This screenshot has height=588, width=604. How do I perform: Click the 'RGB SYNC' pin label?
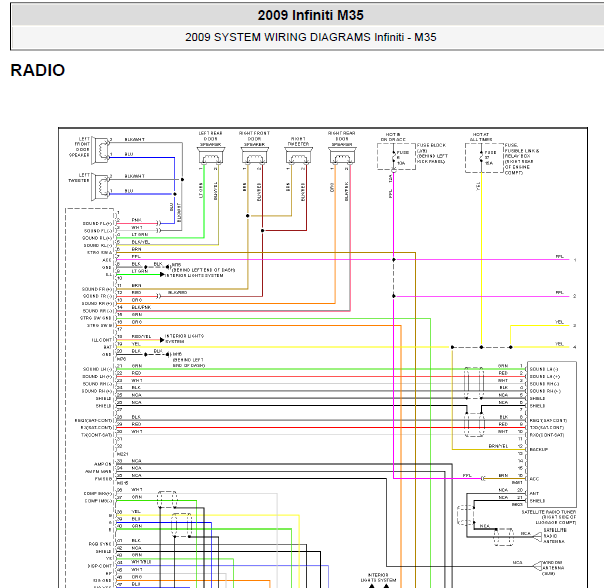100,544
